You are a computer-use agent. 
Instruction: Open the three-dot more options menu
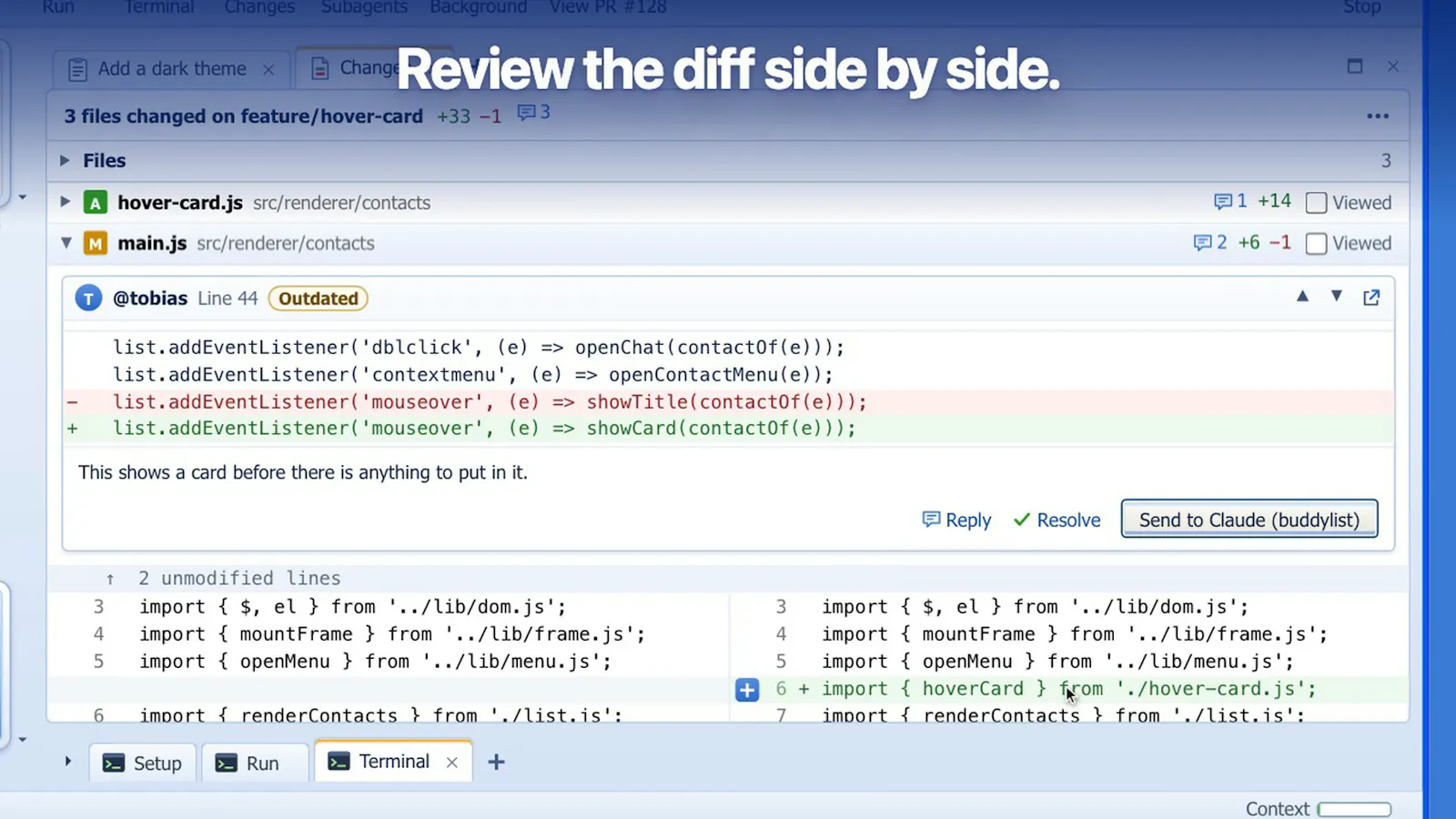(1378, 116)
